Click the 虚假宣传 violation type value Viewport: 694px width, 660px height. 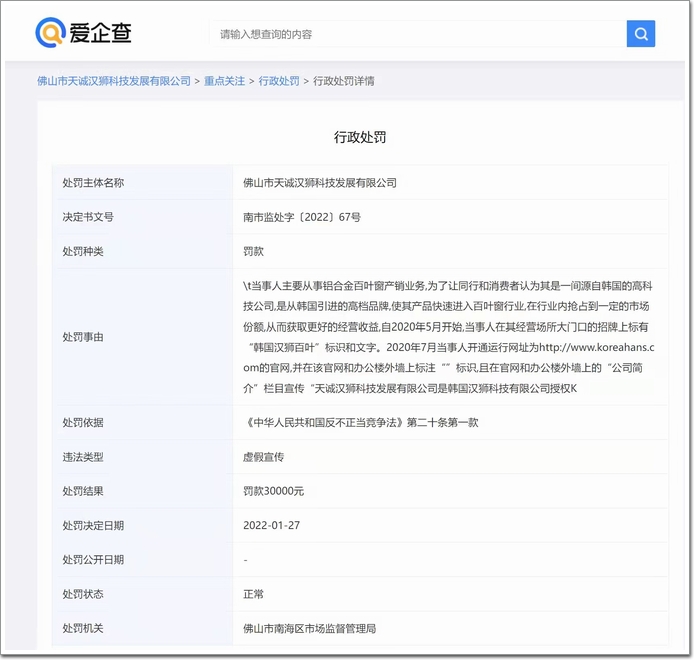[x=266, y=457]
